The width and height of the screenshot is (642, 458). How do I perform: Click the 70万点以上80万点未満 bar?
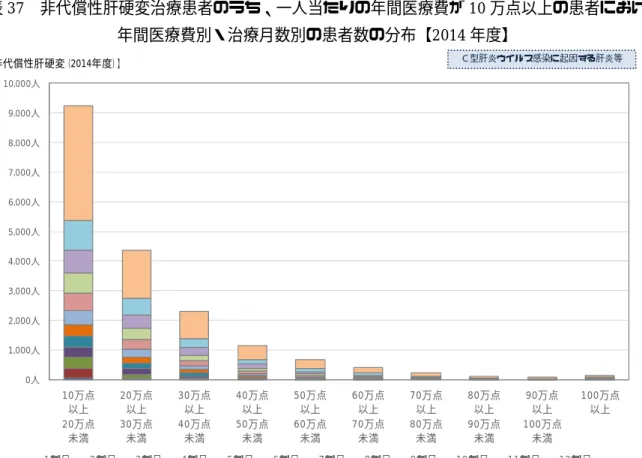coord(426,376)
